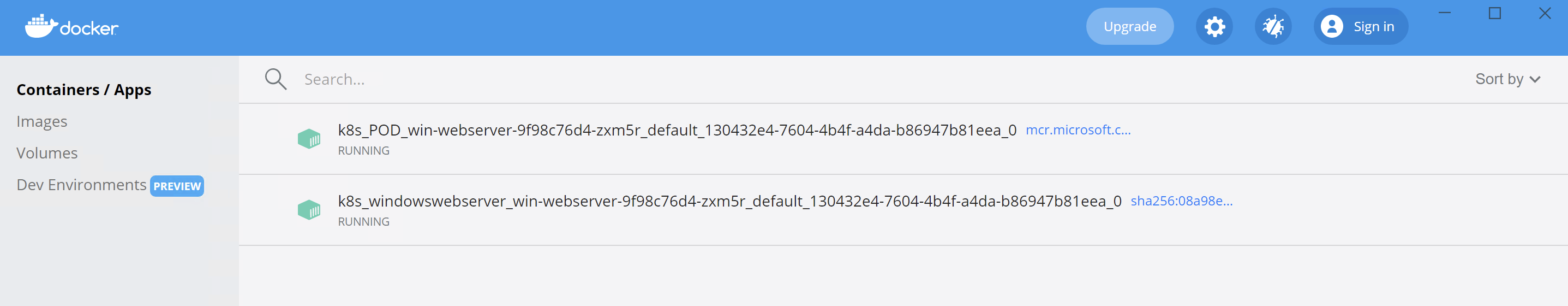
Task: Open the sha256:08a98e... image link
Action: pos(1181,201)
